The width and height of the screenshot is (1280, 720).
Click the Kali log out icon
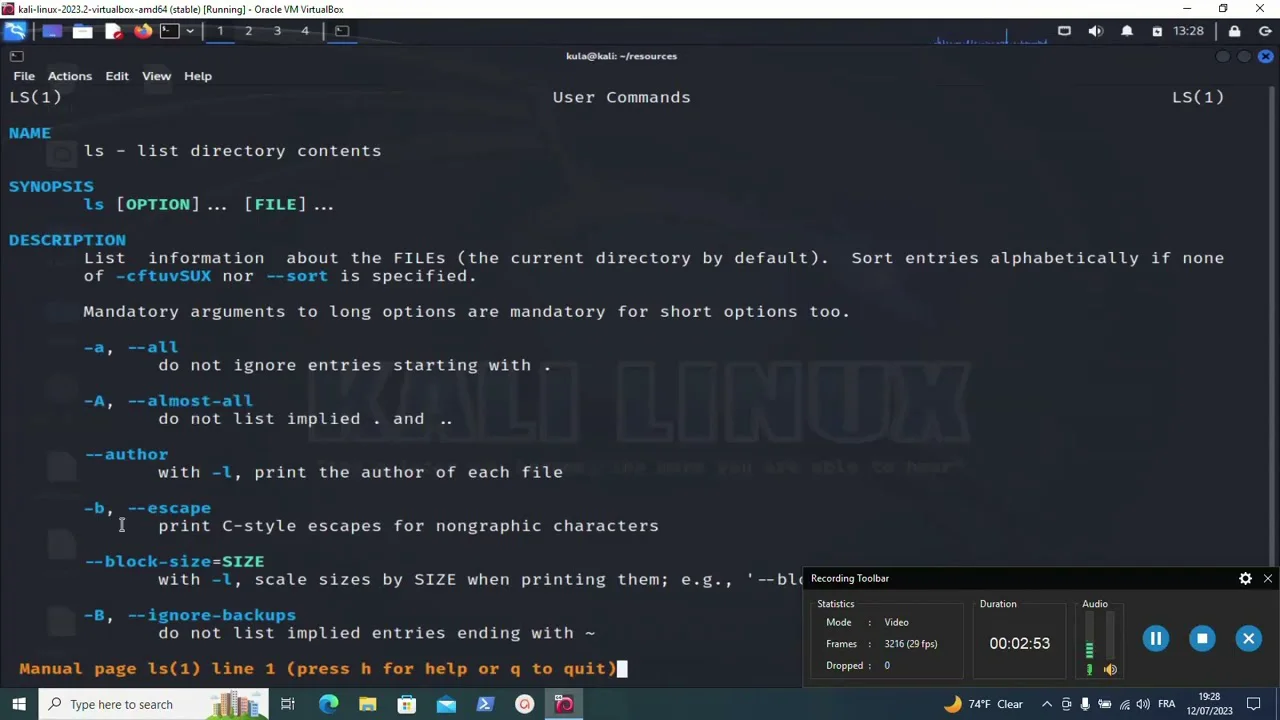[x=1263, y=31]
